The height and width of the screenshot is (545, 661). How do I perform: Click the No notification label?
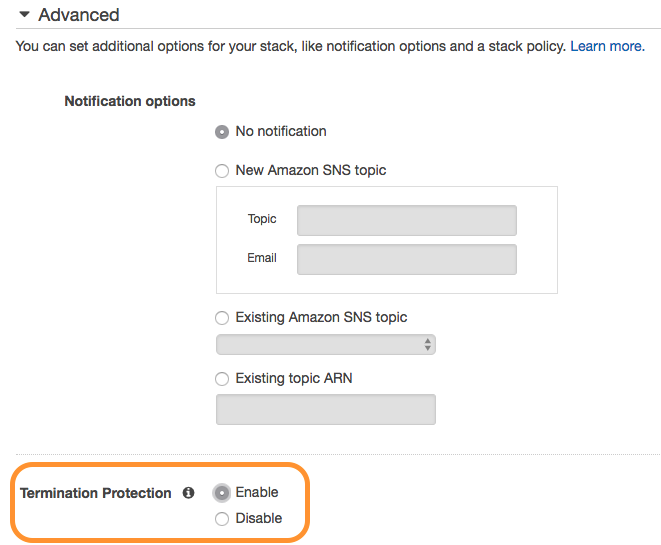click(281, 132)
